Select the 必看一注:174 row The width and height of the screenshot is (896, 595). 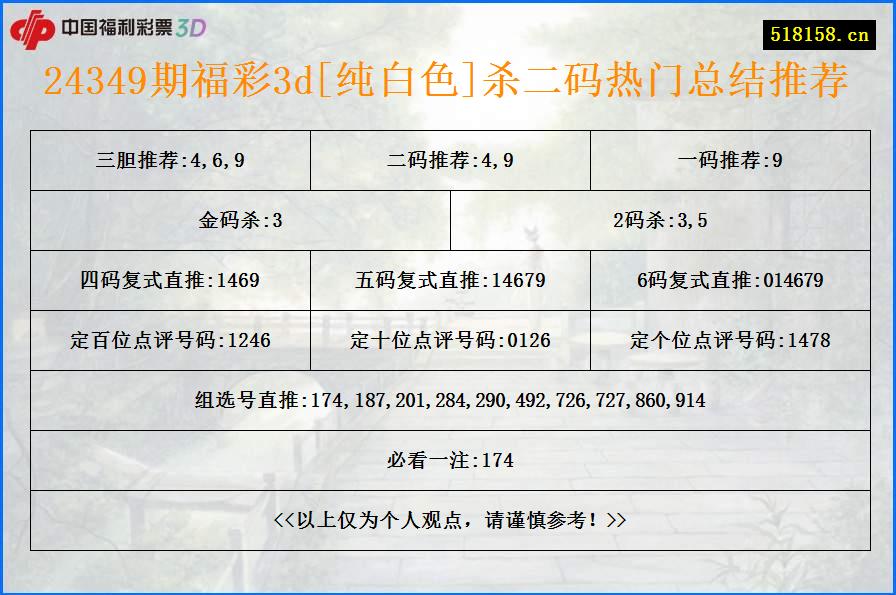tap(448, 461)
